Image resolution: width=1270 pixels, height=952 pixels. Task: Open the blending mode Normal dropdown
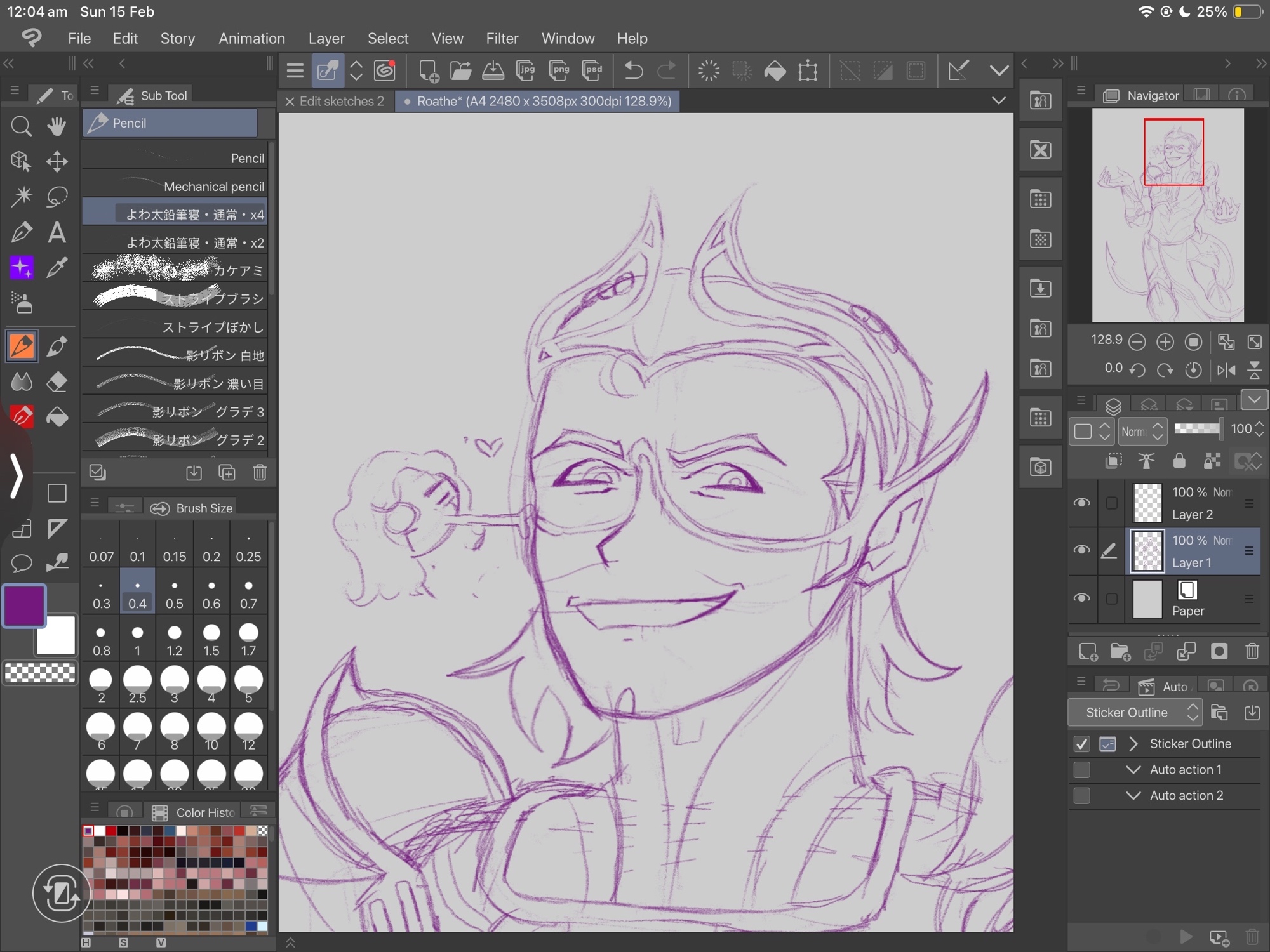(x=1142, y=431)
